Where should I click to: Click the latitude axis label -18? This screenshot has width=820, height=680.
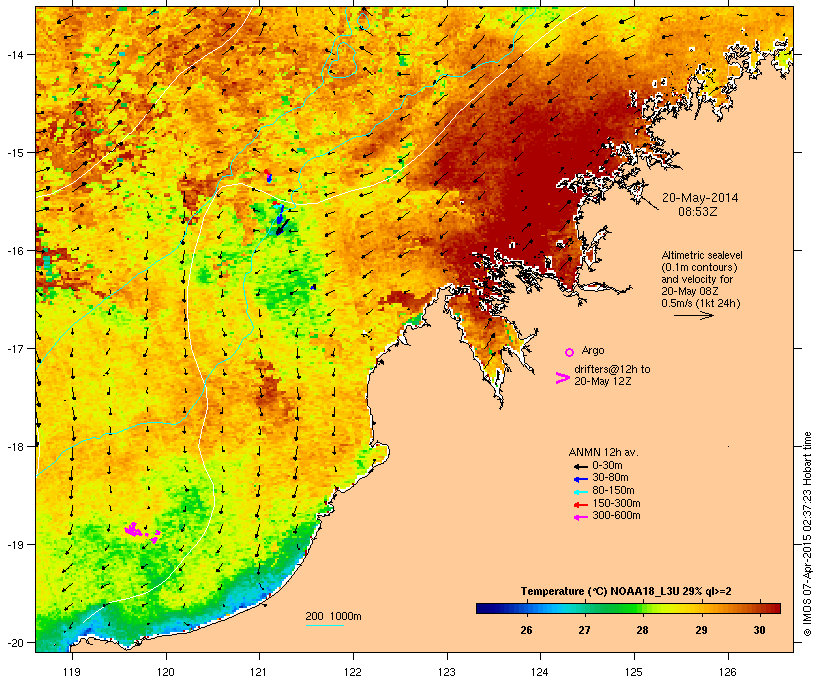point(14,446)
